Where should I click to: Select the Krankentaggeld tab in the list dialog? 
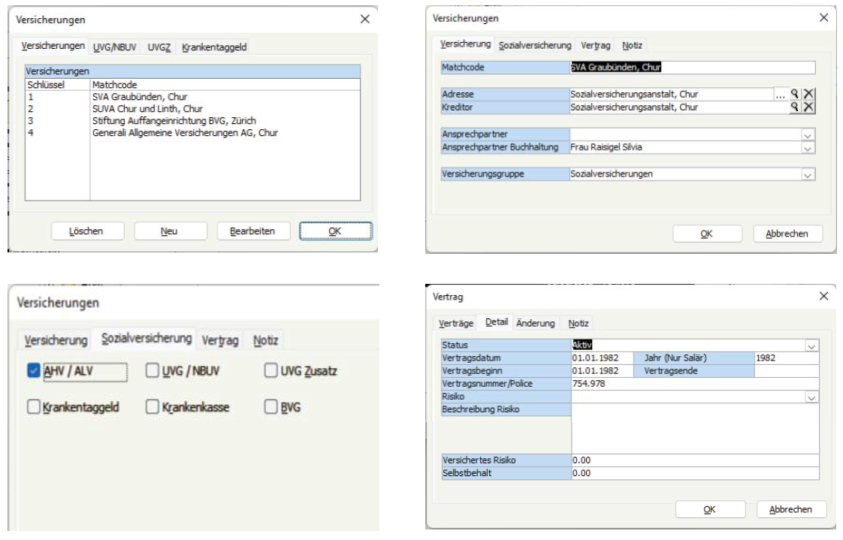(x=214, y=47)
